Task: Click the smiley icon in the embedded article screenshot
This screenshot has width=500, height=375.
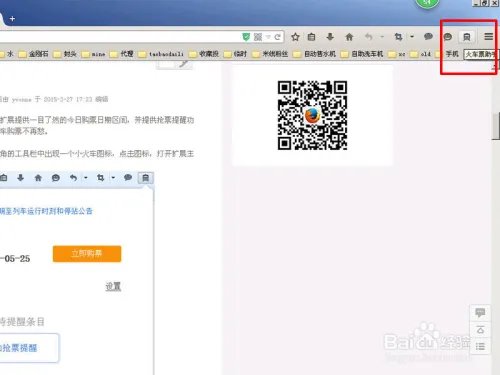Action: click(56, 178)
